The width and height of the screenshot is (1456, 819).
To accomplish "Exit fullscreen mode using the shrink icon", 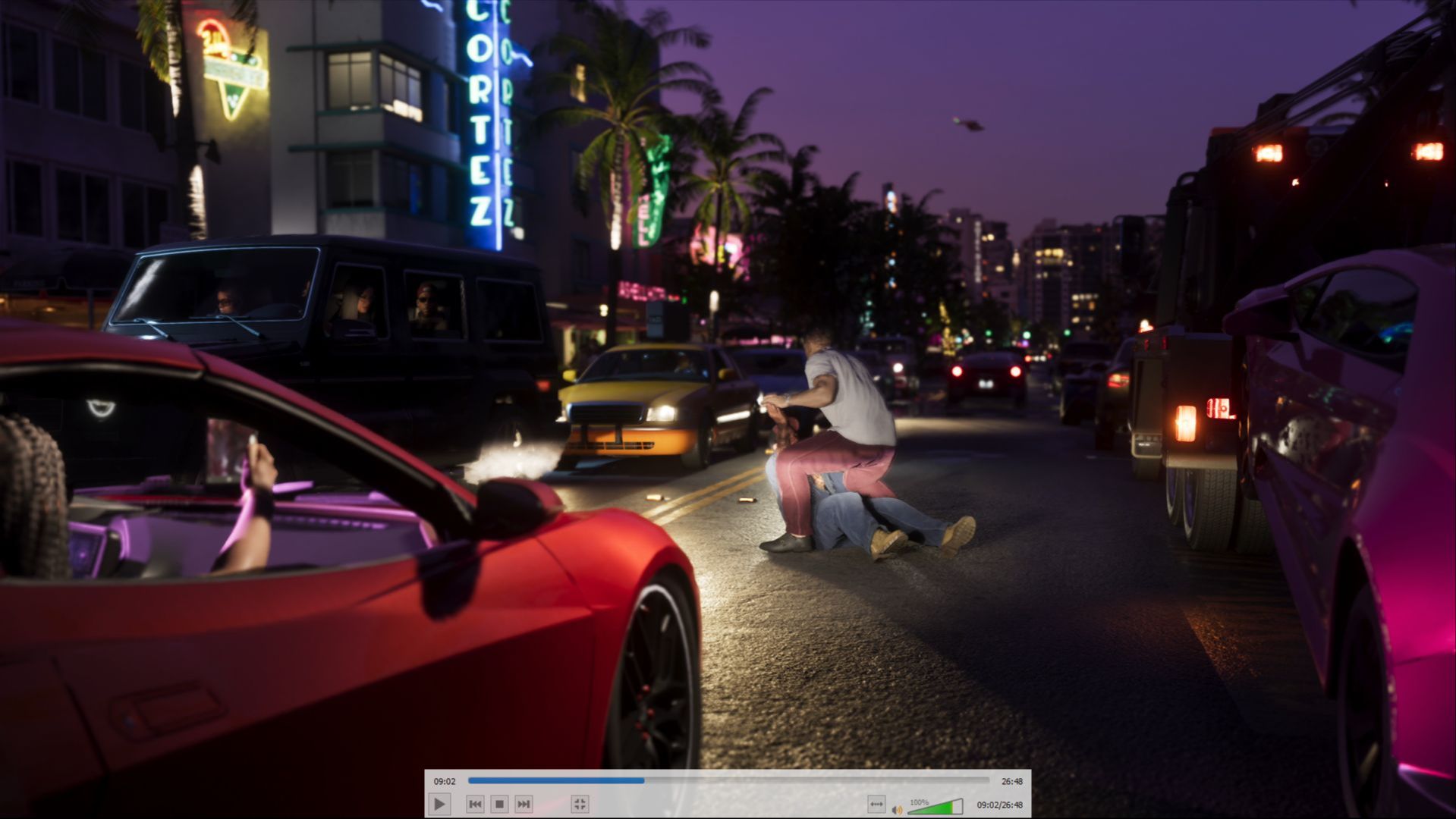I will click(580, 804).
